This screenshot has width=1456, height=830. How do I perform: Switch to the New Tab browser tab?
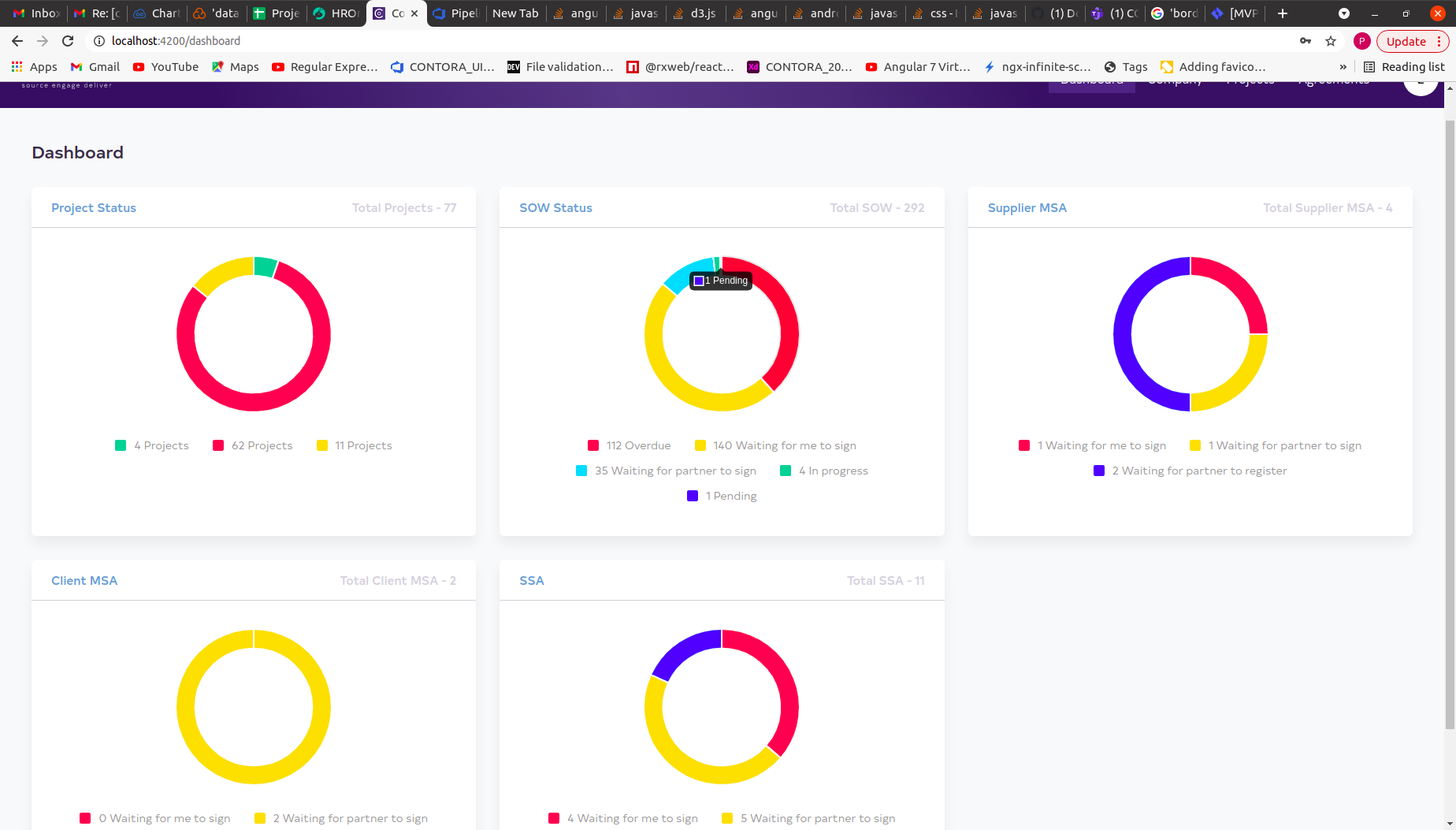click(514, 13)
